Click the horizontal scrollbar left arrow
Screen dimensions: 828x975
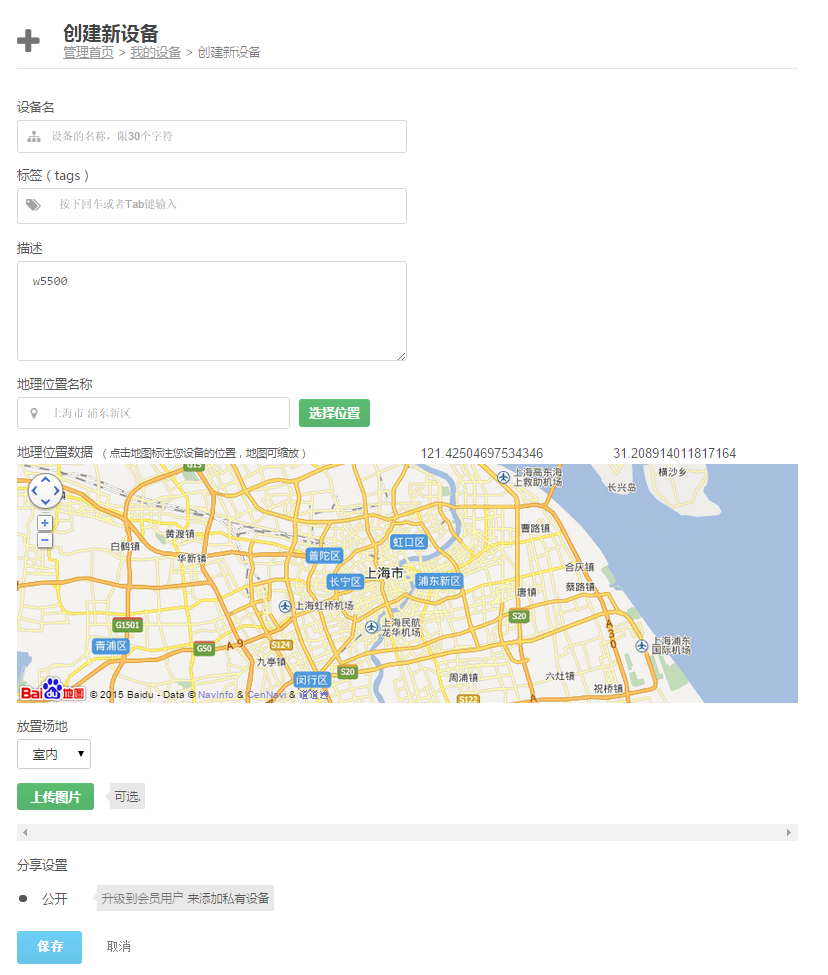click(x=25, y=833)
